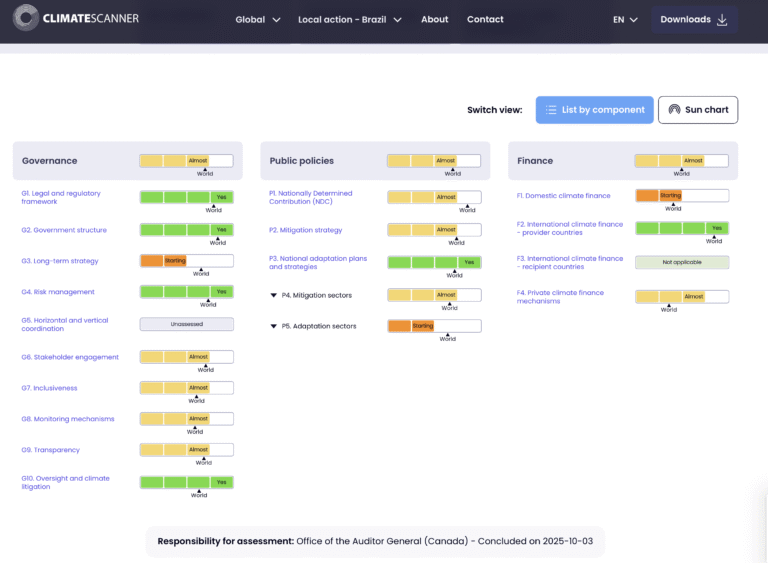Viewport: 768px width, 563px height.
Task: Click G3. Long-term strategy progress bar
Action: (x=186, y=260)
